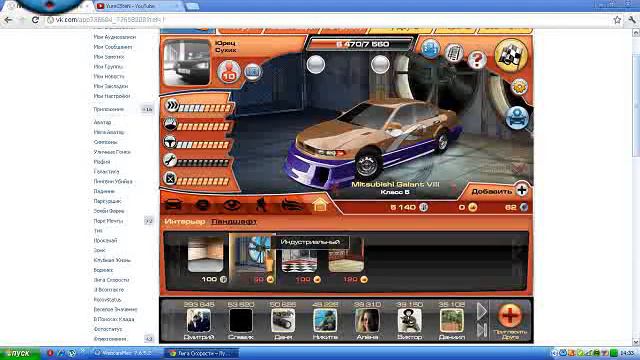Click the gold currency icon next to 0

(472, 207)
